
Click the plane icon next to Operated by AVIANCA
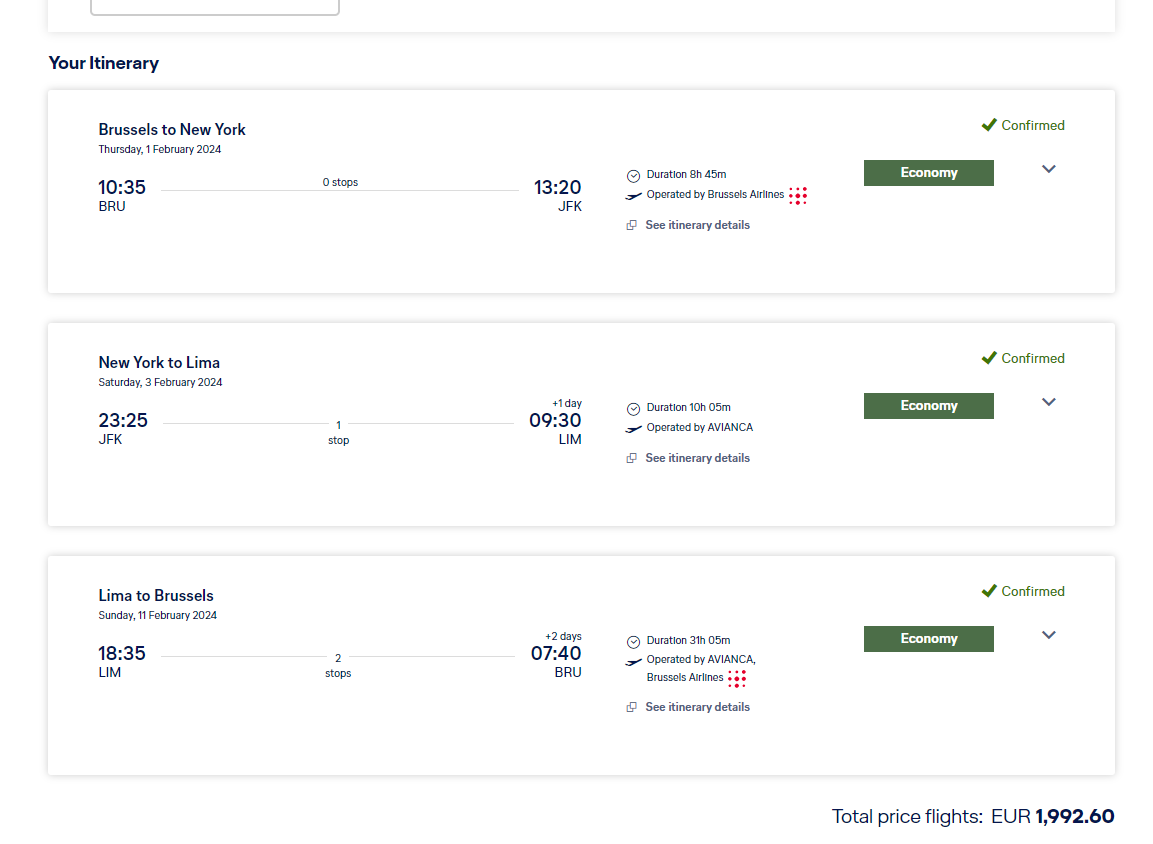click(x=633, y=429)
